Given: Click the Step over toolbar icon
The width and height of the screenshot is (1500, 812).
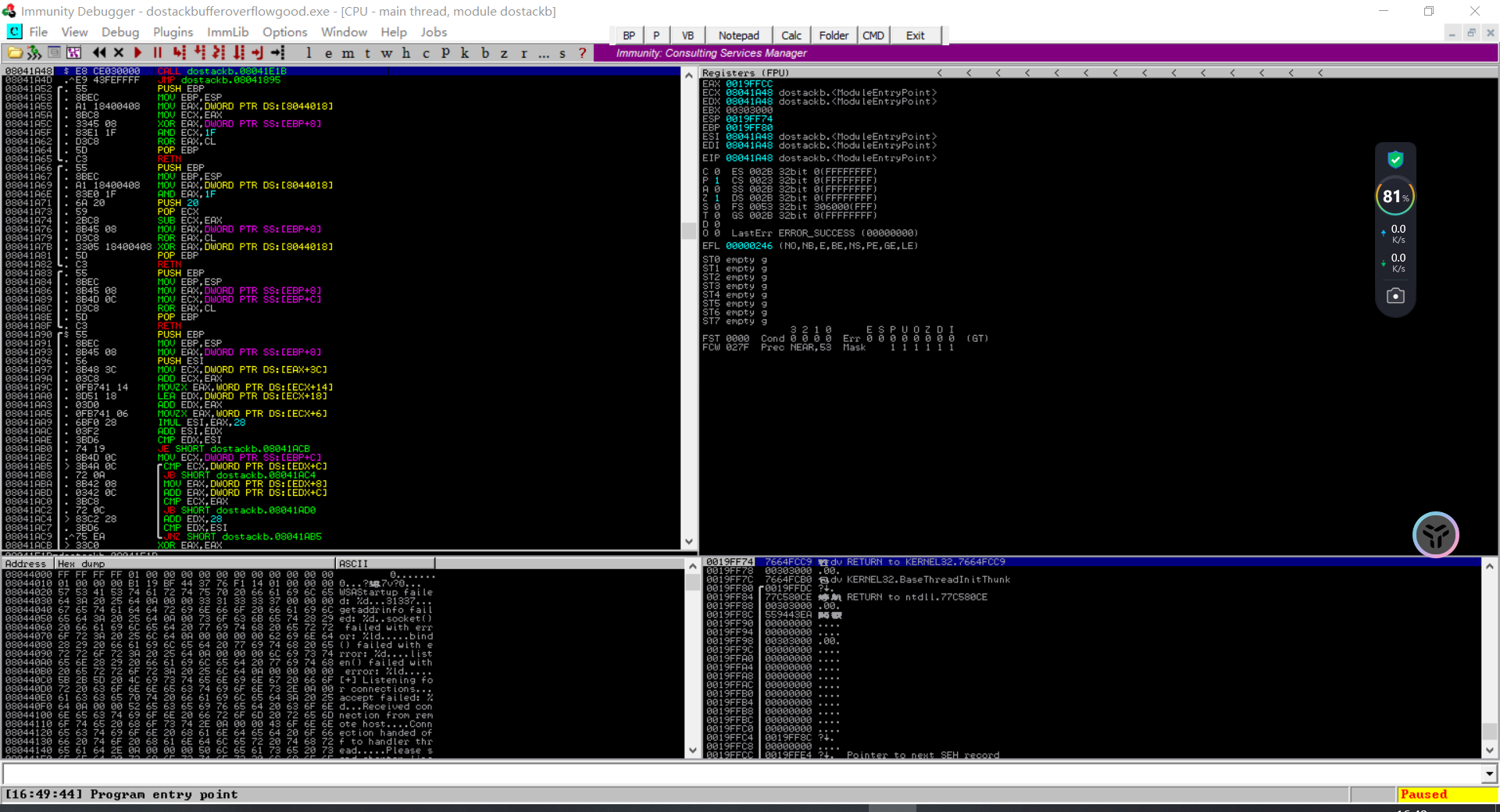Looking at the screenshot, I should click(199, 52).
